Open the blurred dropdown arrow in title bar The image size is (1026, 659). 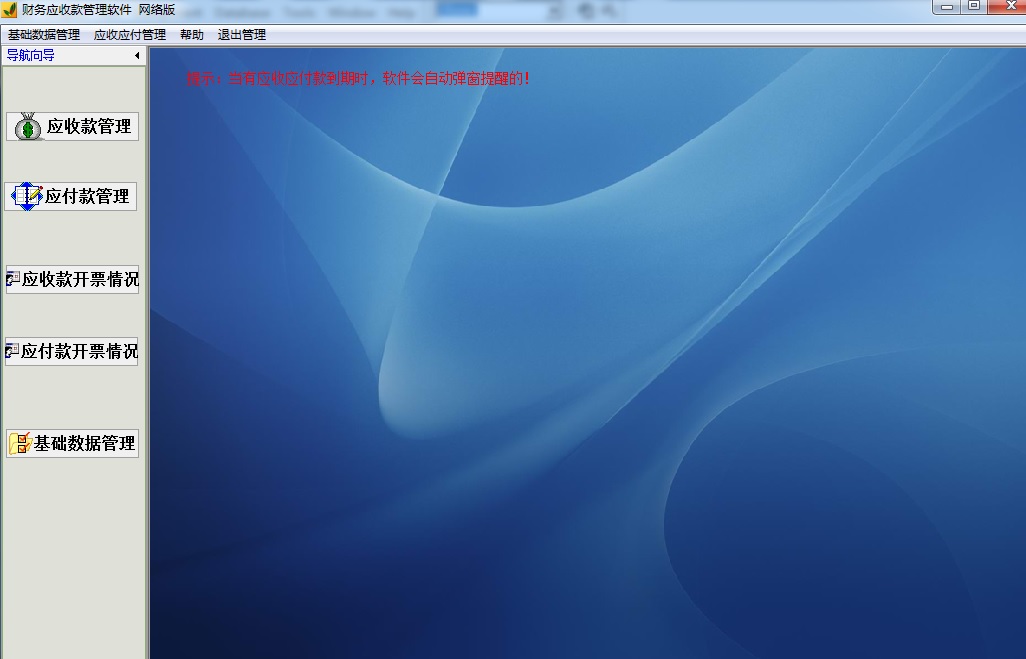(556, 11)
